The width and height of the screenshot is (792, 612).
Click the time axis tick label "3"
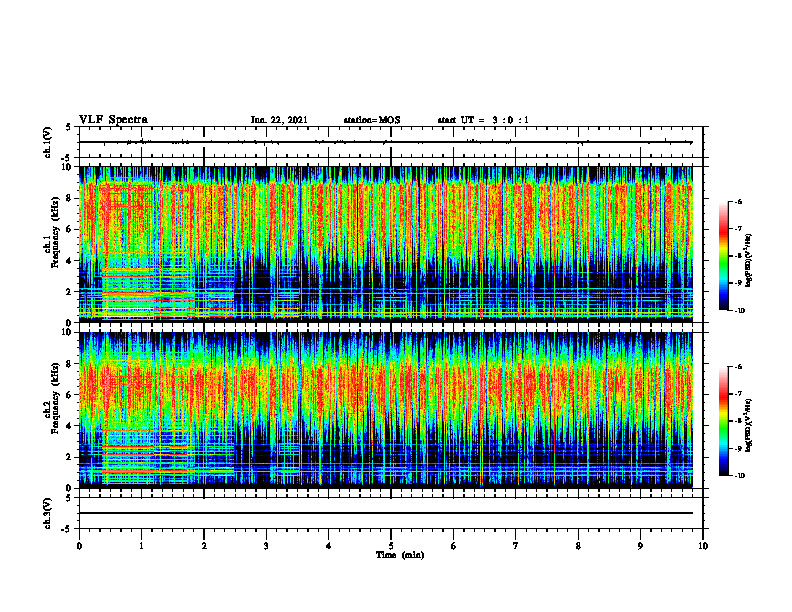tap(266, 546)
